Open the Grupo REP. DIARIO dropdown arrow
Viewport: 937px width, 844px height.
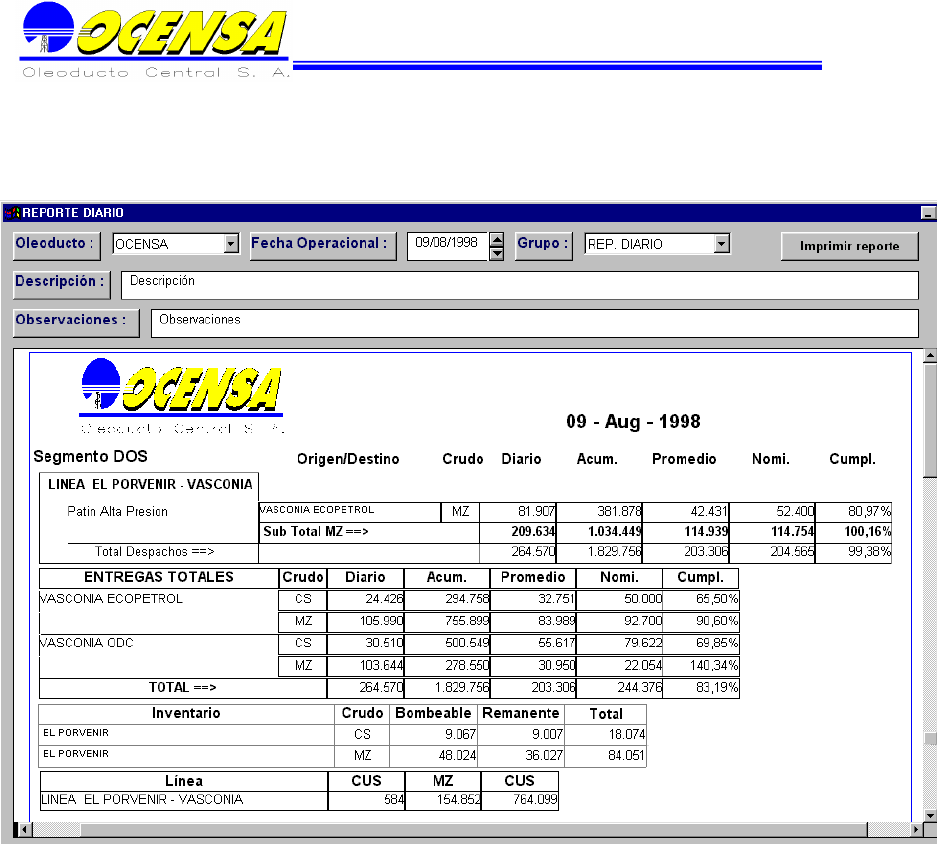(x=722, y=243)
